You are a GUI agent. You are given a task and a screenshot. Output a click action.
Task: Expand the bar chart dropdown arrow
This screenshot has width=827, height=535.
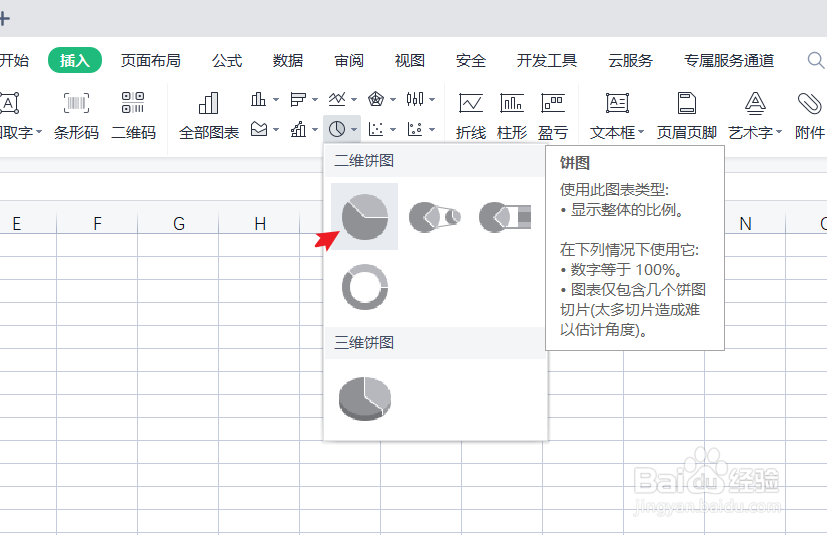315,99
